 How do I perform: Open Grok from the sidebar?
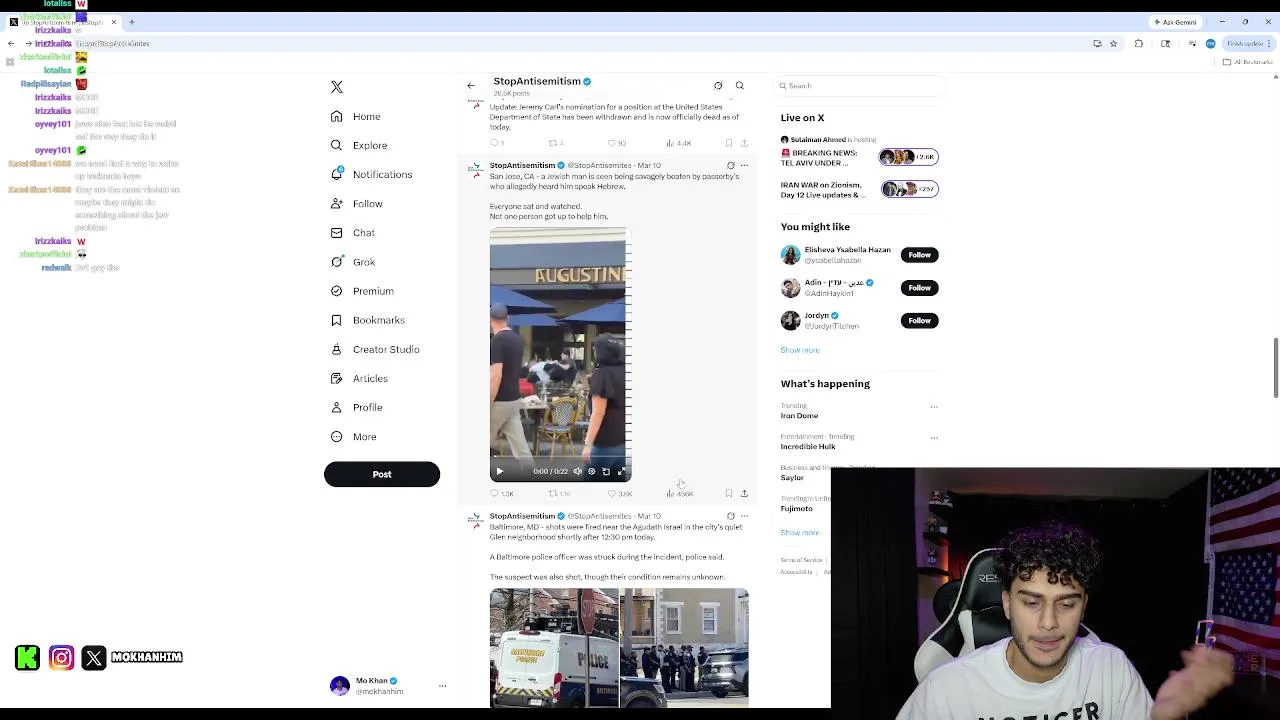pos(353,262)
